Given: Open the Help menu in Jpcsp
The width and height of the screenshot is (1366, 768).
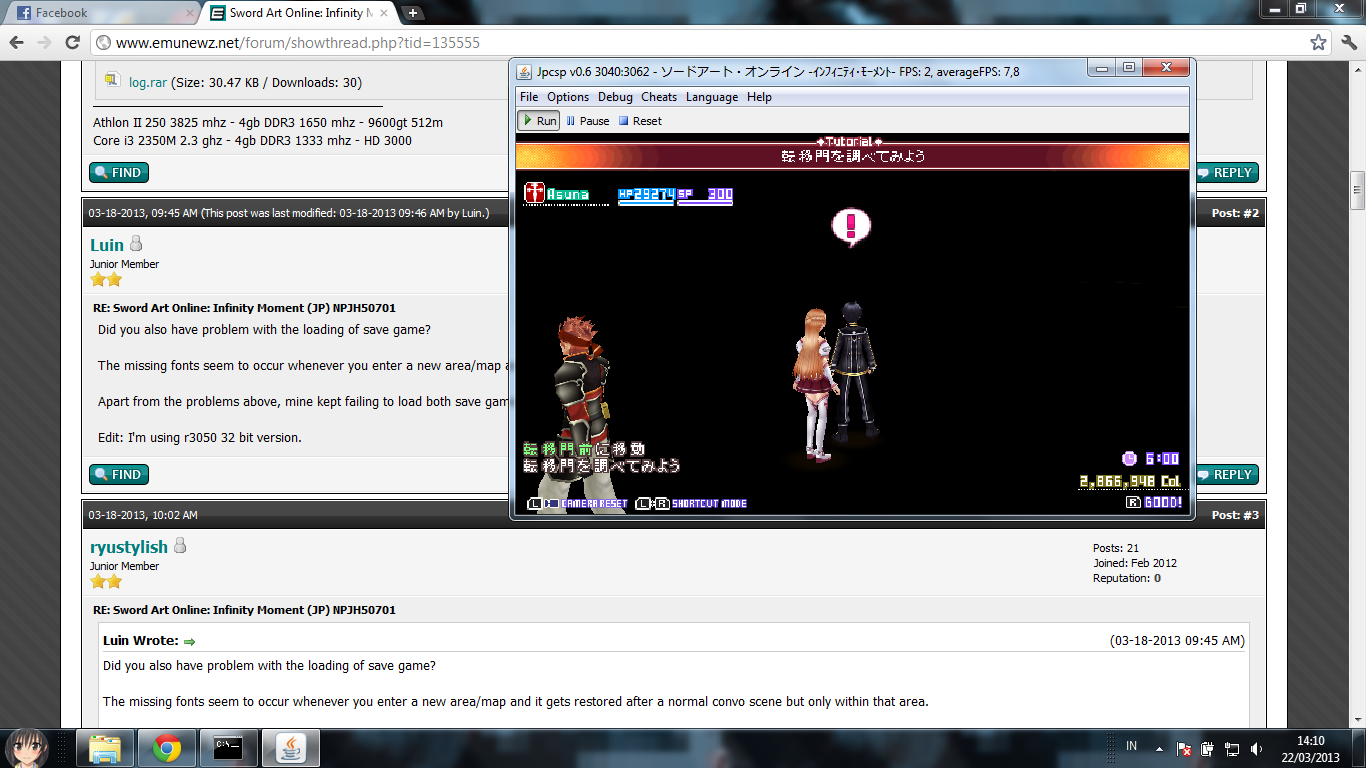Looking at the screenshot, I should tap(759, 97).
